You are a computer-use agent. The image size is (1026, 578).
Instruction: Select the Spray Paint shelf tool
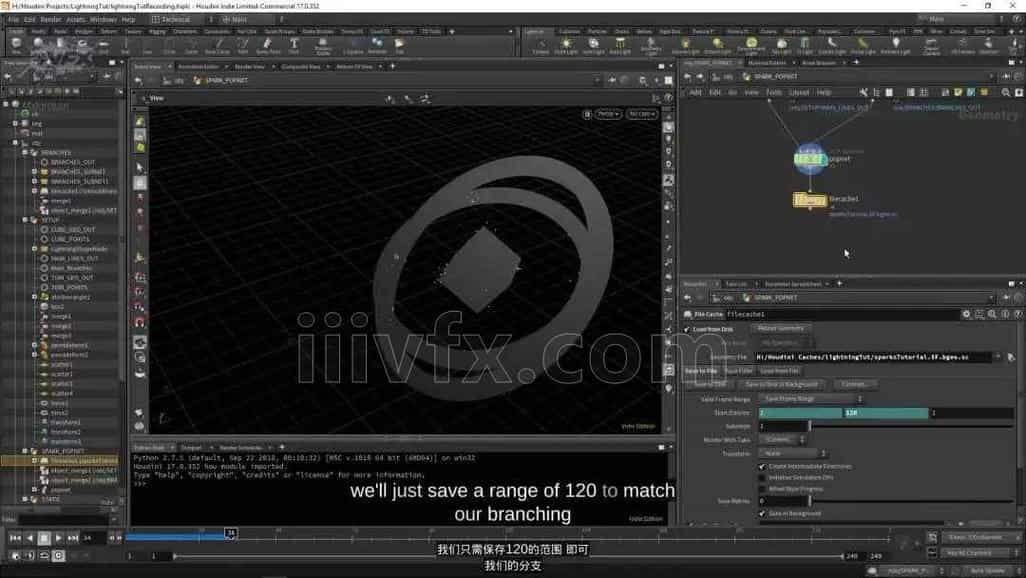[x=268, y=45]
